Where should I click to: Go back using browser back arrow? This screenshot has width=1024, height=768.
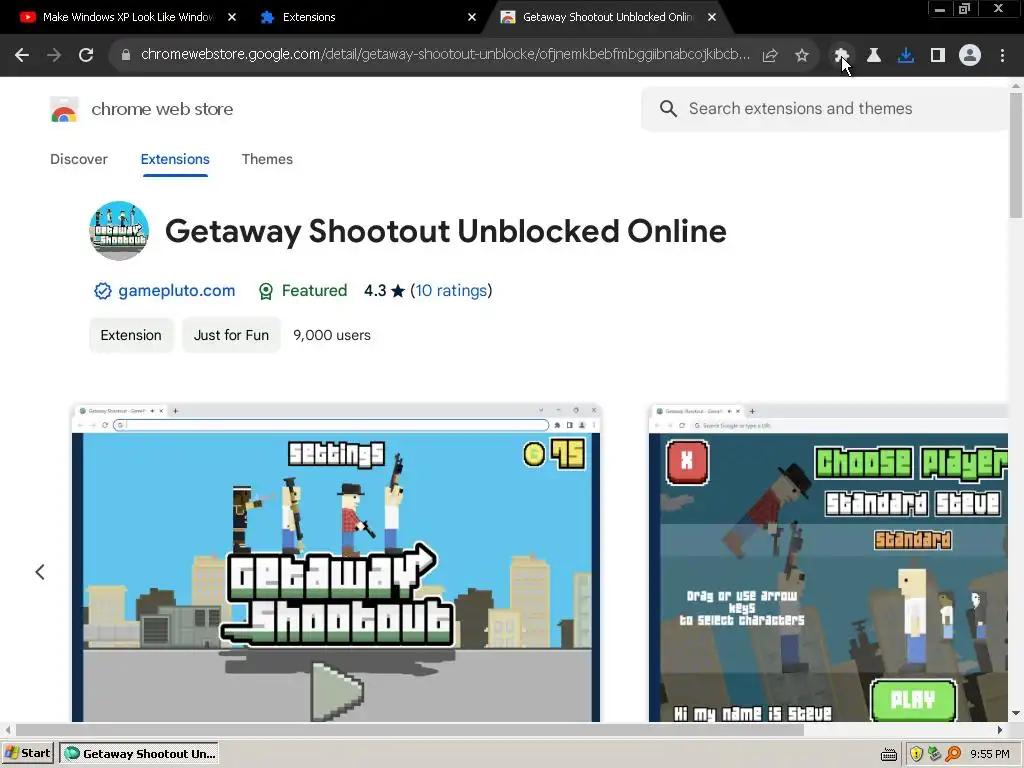click(x=22, y=55)
